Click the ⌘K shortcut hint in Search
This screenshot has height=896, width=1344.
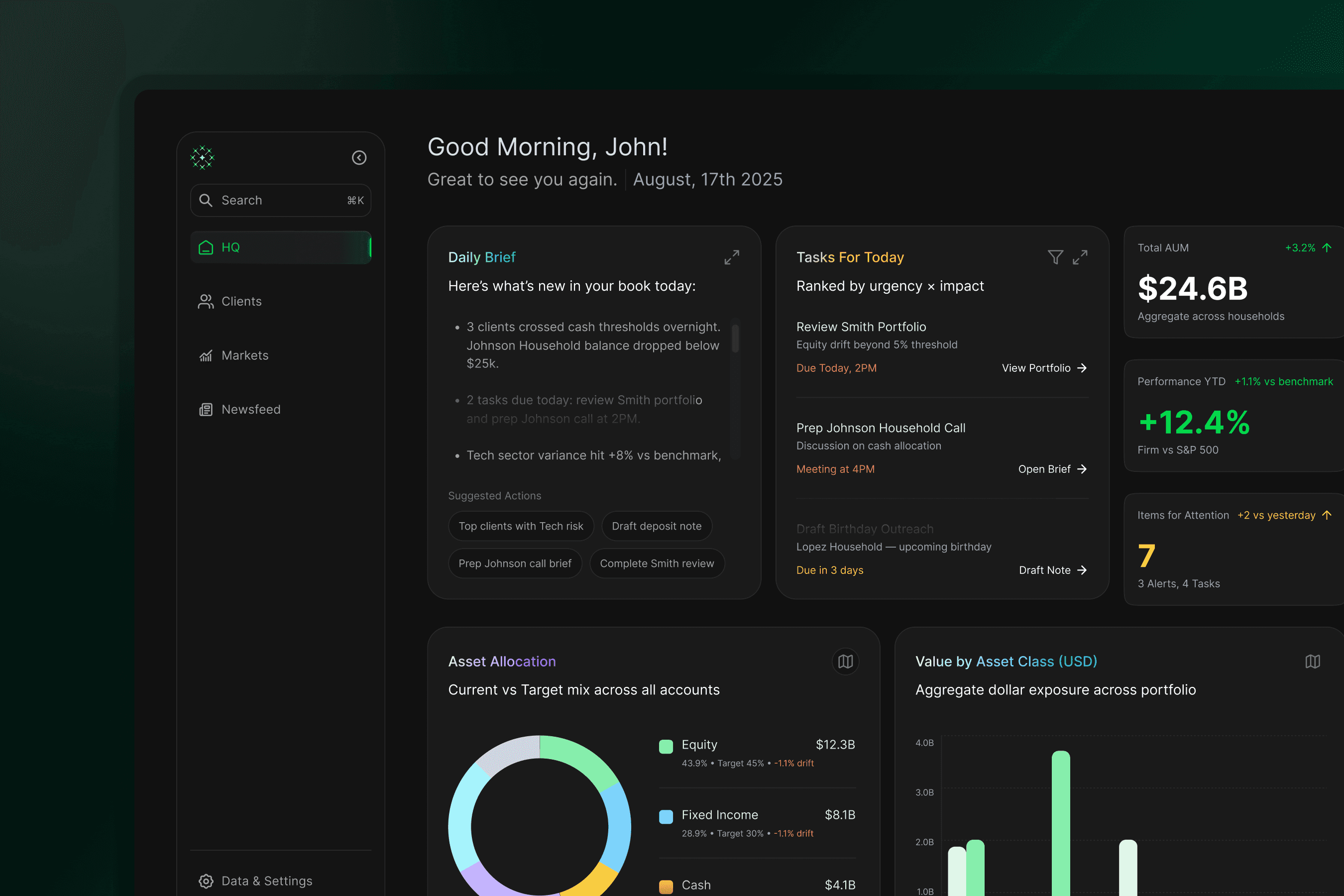(355, 201)
